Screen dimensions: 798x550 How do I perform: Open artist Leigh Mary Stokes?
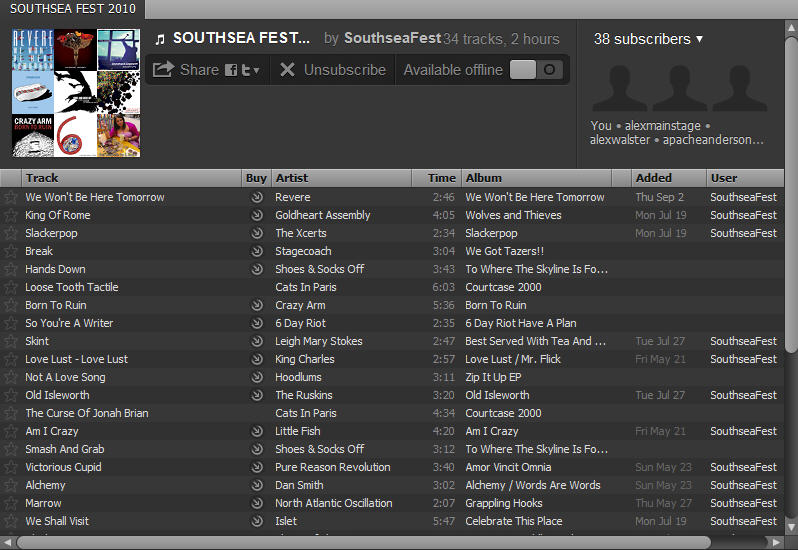[x=319, y=341]
